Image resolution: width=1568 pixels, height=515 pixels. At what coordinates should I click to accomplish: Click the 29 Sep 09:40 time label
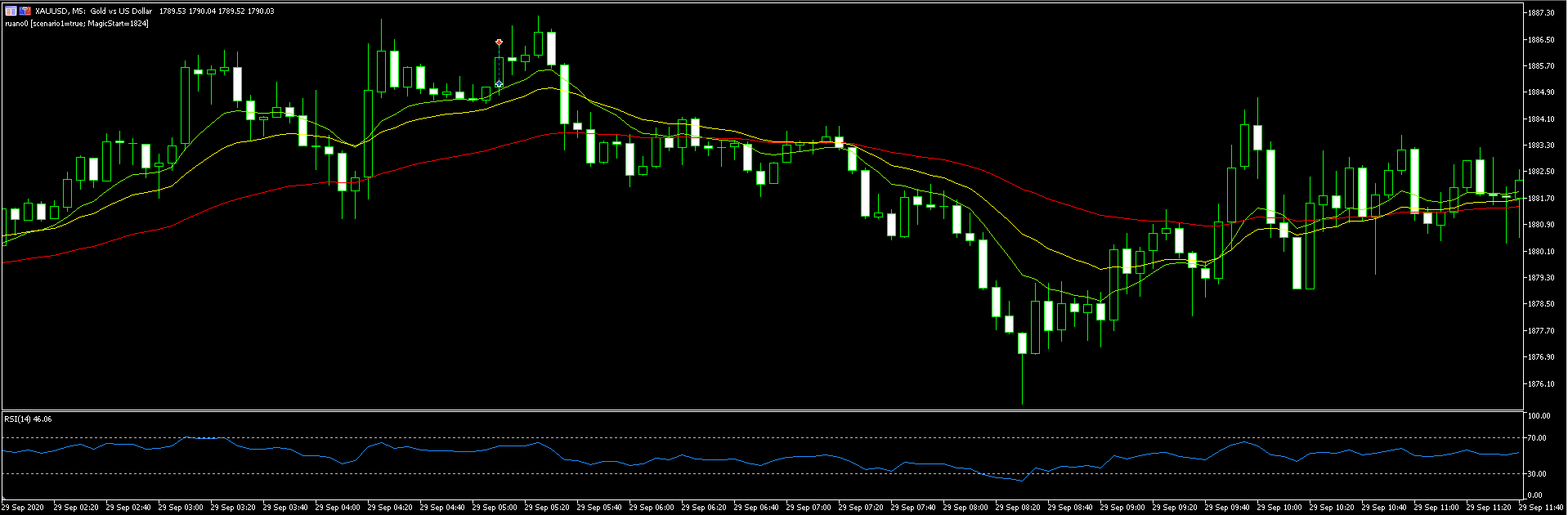tap(1227, 508)
